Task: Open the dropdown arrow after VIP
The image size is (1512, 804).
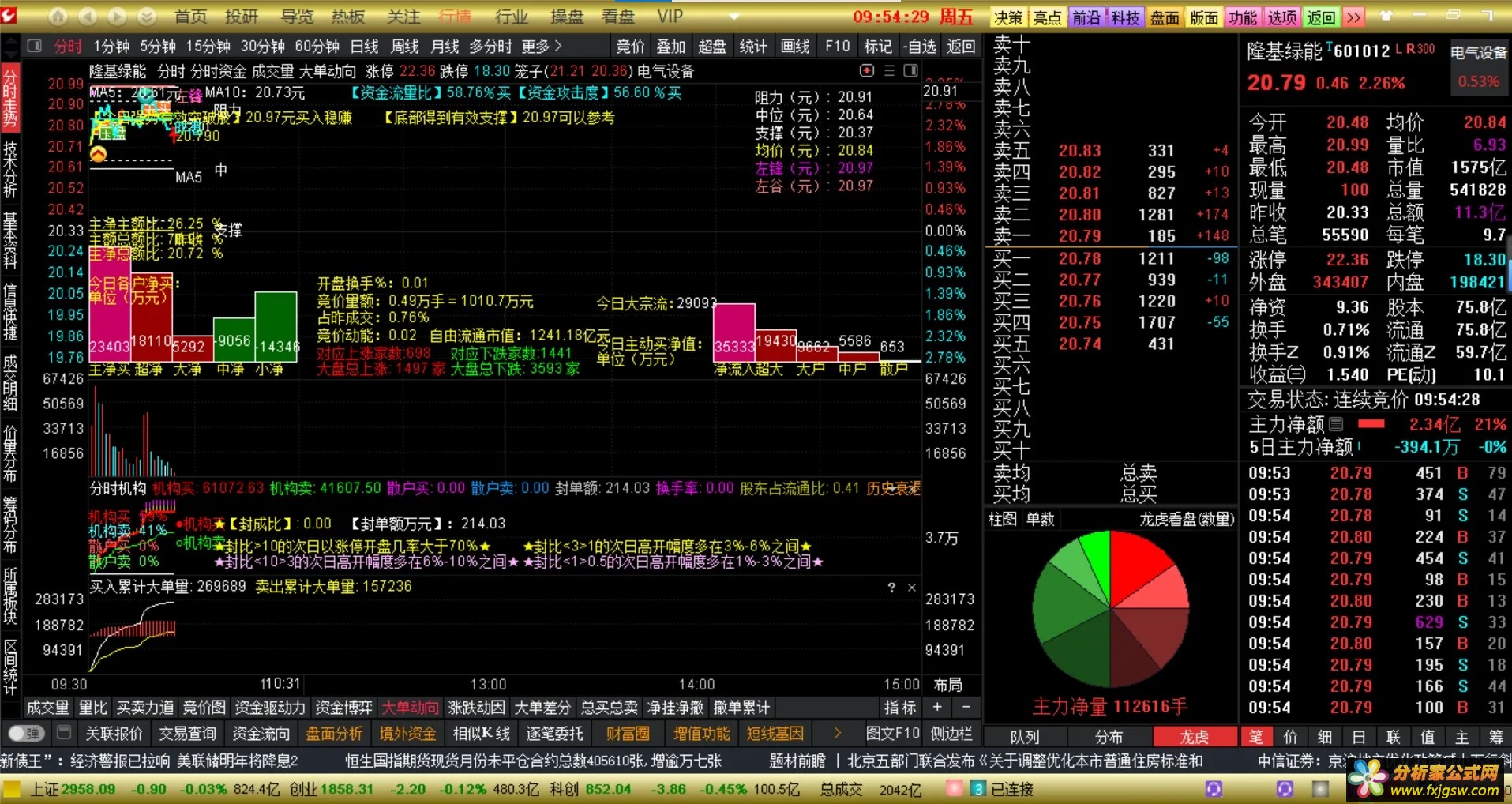Action: [734, 17]
